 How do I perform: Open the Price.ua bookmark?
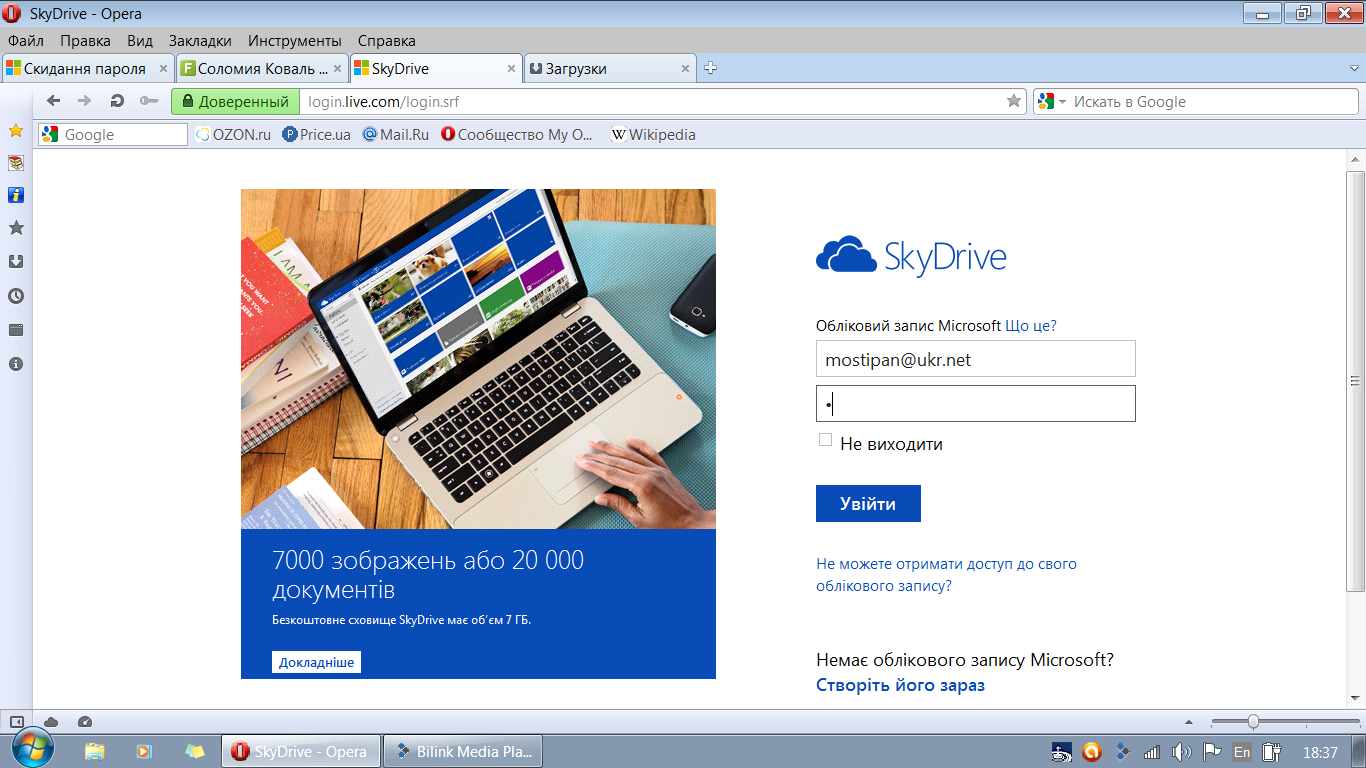[317, 134]
